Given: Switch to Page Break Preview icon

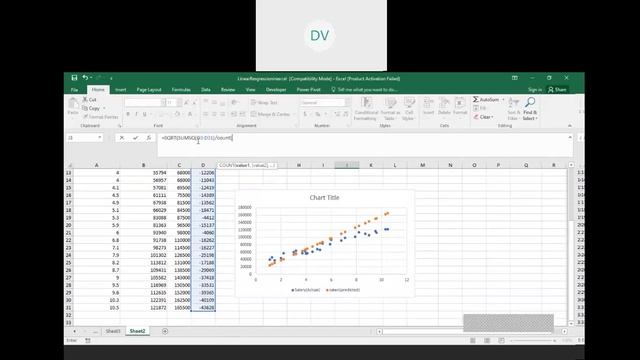Looking at the screenshot, I should (x=501, y=340).
